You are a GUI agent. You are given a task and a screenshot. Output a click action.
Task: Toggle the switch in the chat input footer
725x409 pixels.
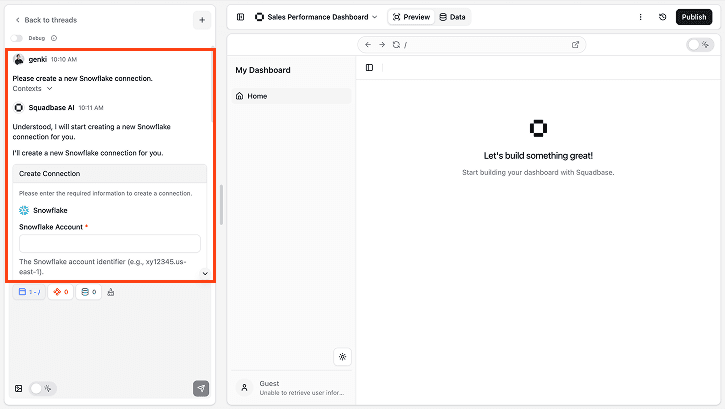[x=41, y=388]
